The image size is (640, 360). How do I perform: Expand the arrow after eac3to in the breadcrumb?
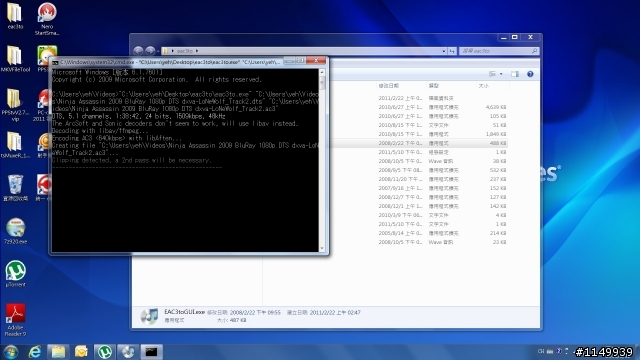tap(197, 51)
